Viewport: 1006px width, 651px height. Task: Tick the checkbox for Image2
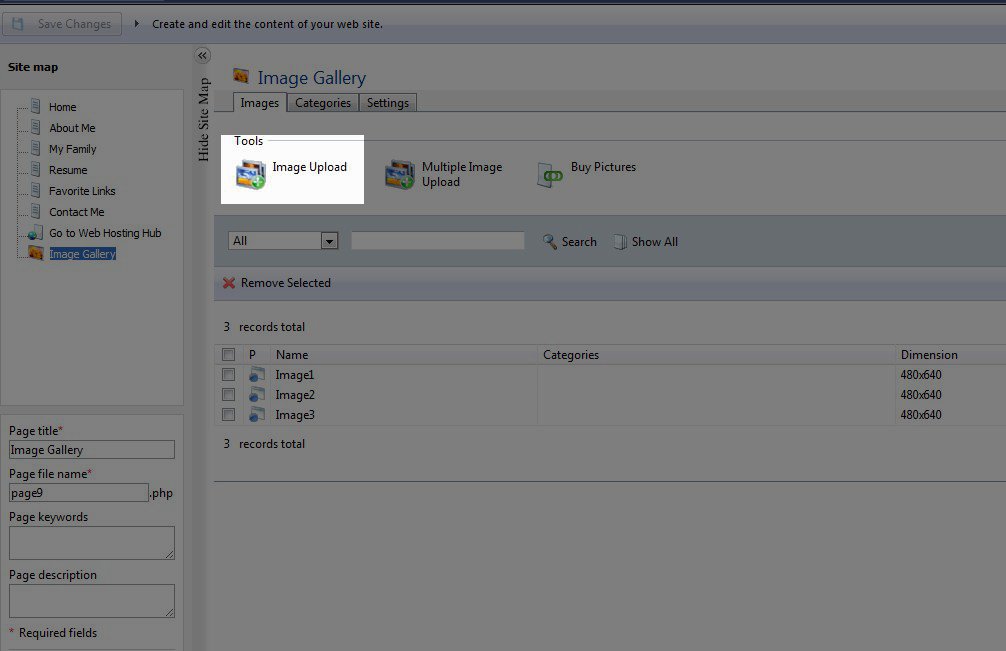point(229,395)
